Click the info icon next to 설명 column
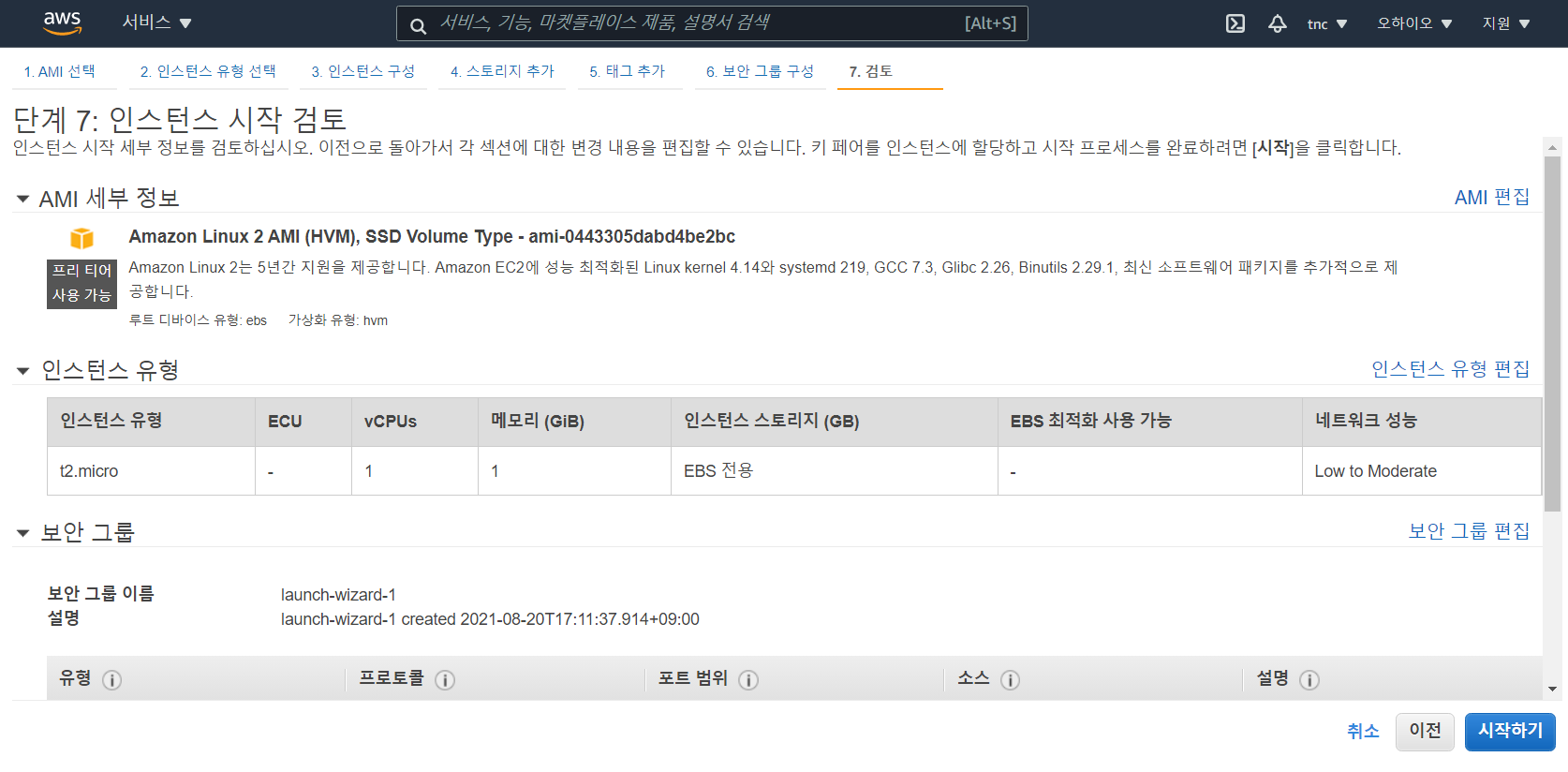 (x=1309, y=680)
